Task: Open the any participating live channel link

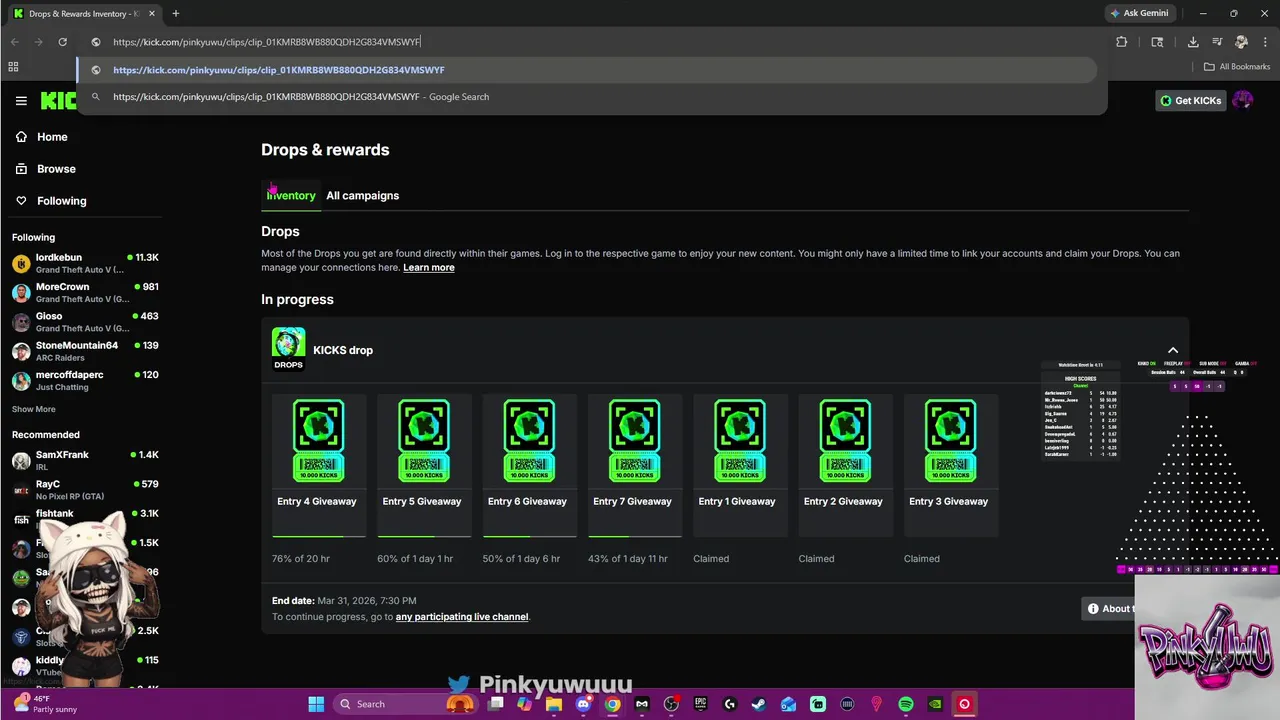Action: pos(462,617)
